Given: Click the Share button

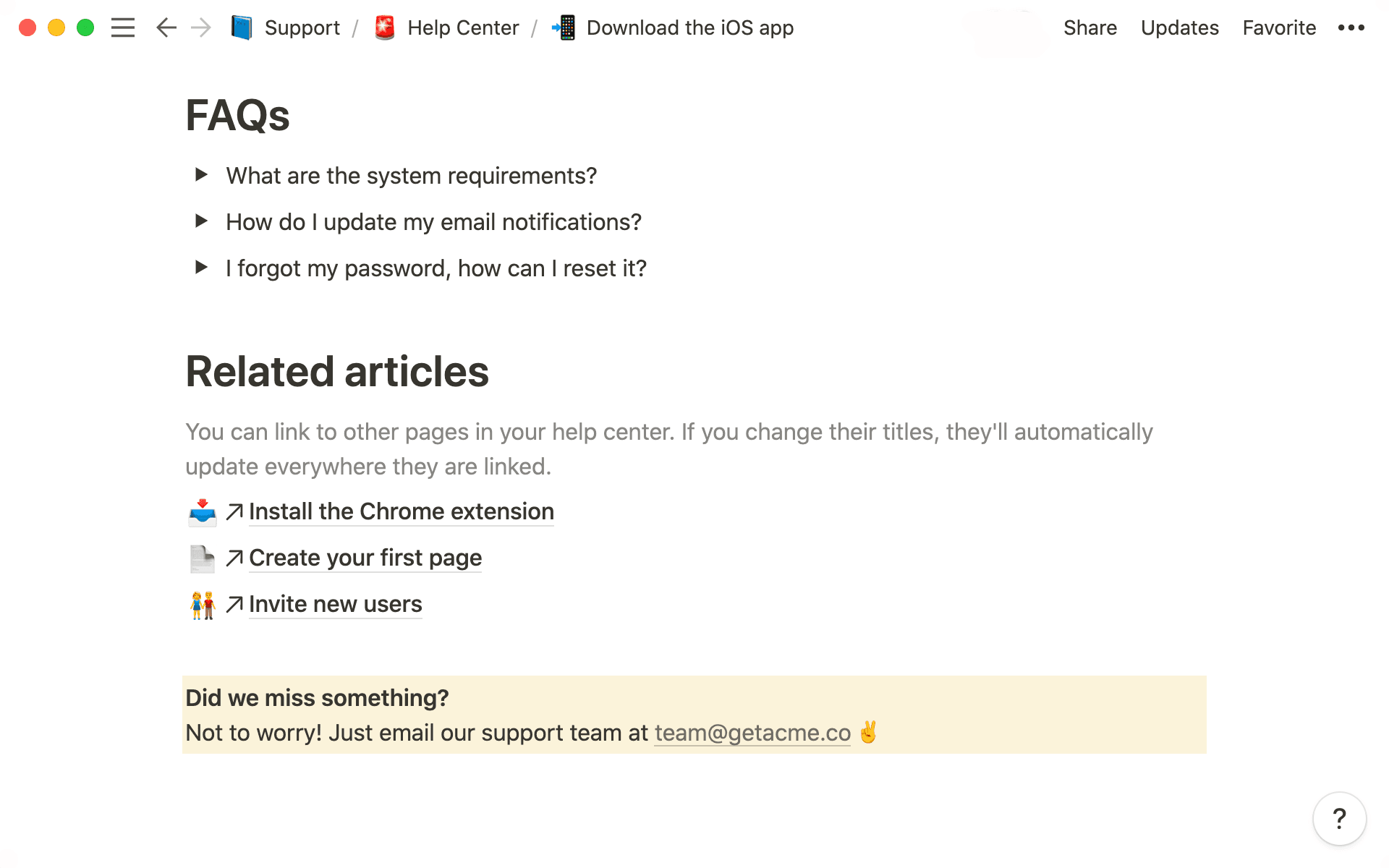Looking at the screenshot, I should [x=1089, y=28].
